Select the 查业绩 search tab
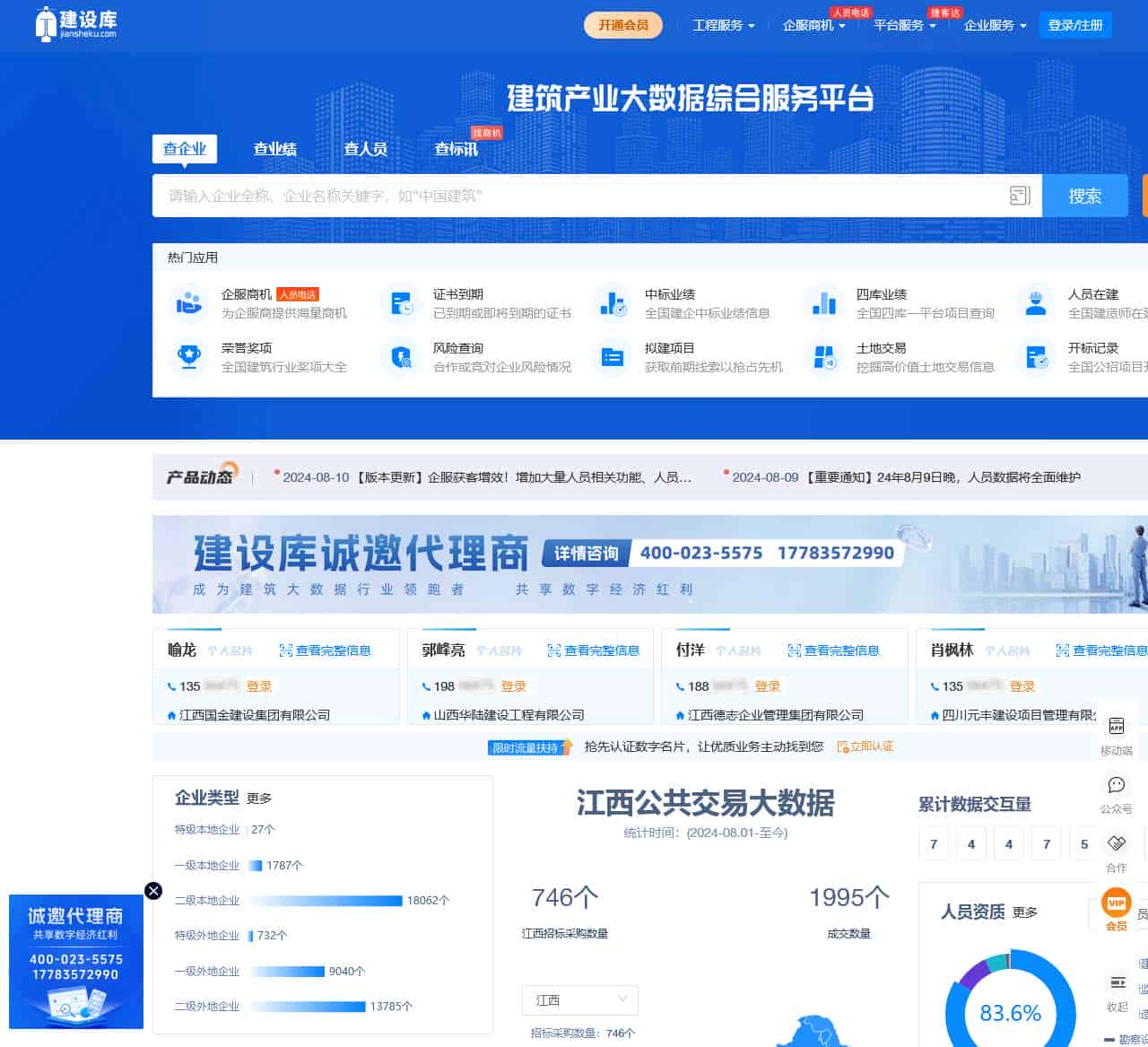 pos(275,149)
